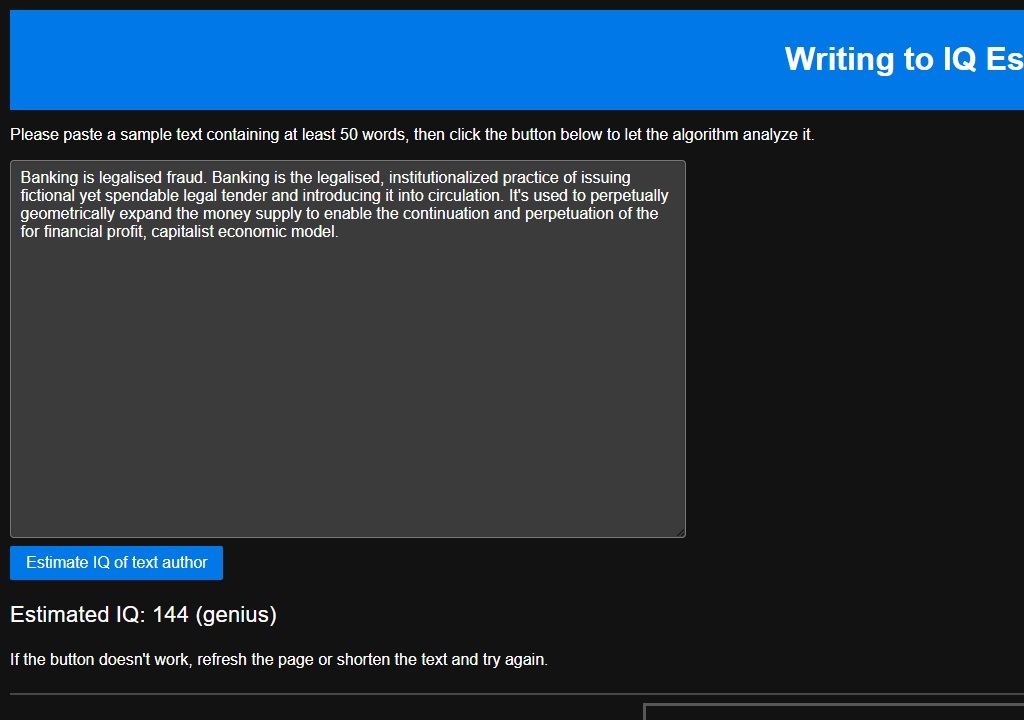
Task: Grab the textarea resize handle corner
Action: [x=680, y=532]
